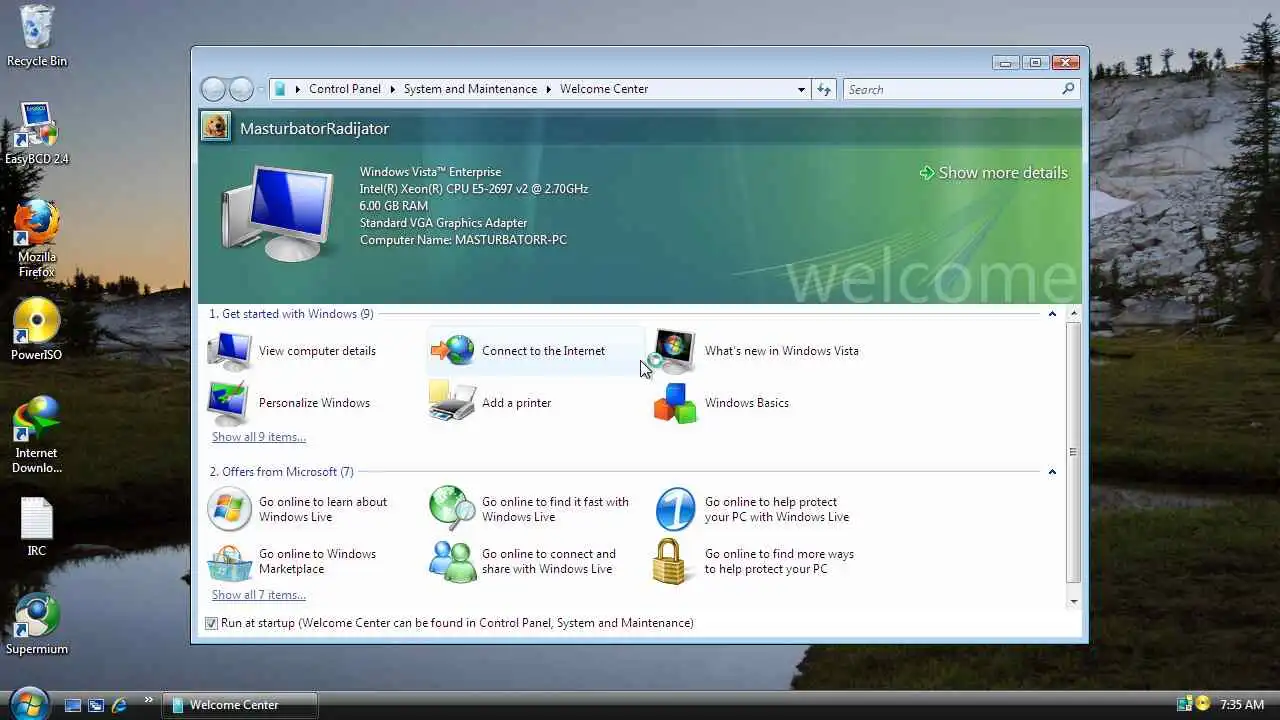Click Switch between windows in Quick Launch
The height and width of the screenshot is (720, 1280).
pos(96,705)
